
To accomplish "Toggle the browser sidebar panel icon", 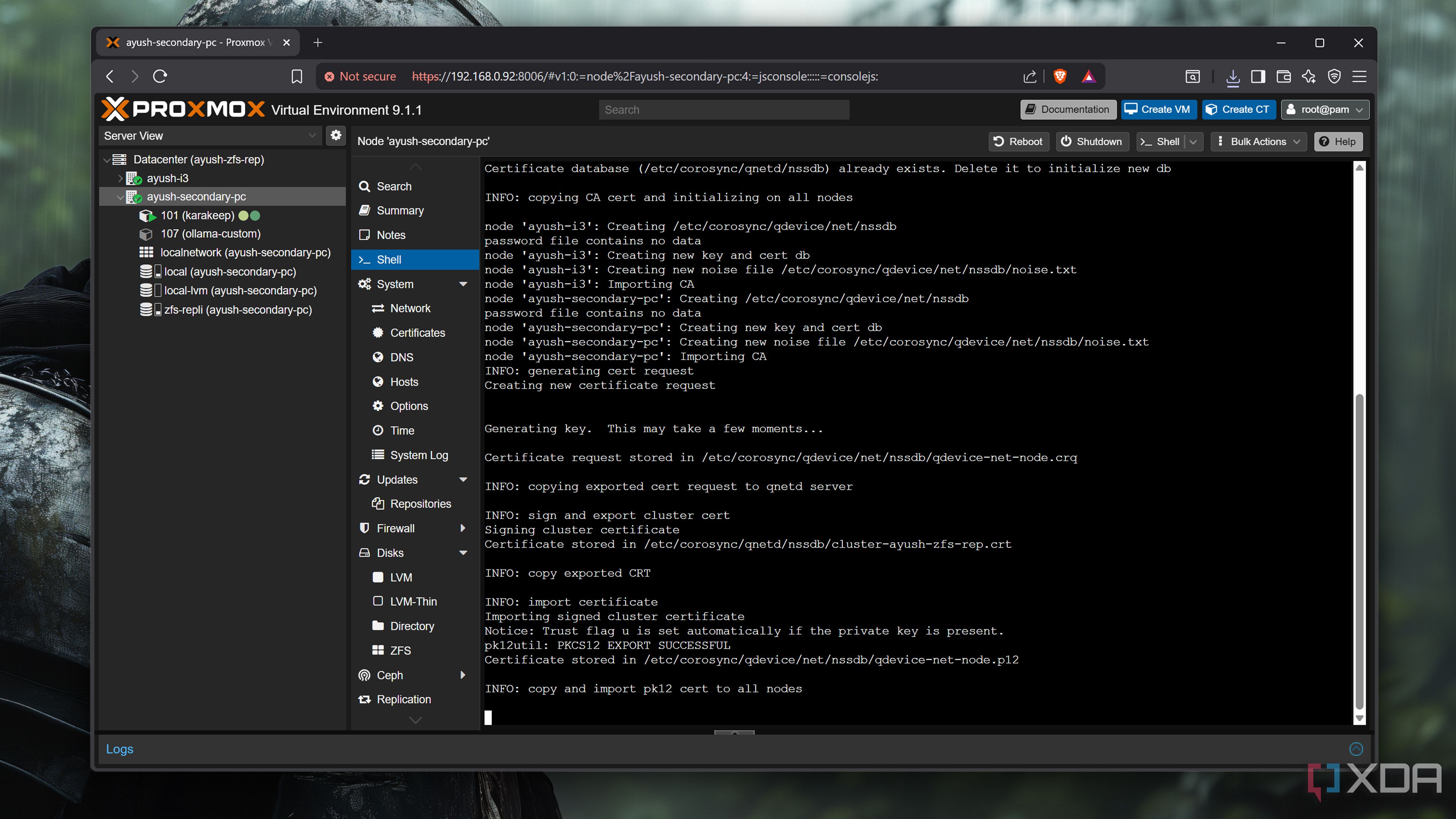I will 1258,76.
